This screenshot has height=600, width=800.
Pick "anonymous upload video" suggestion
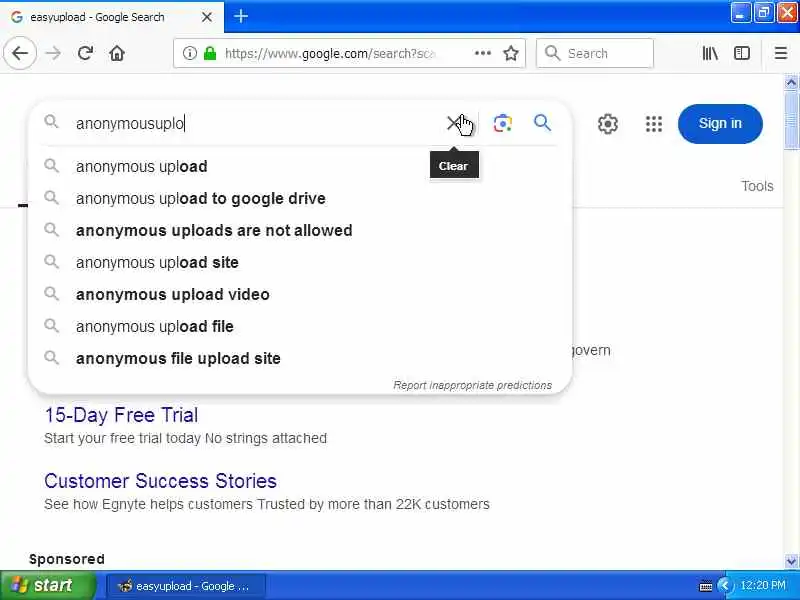300,294
